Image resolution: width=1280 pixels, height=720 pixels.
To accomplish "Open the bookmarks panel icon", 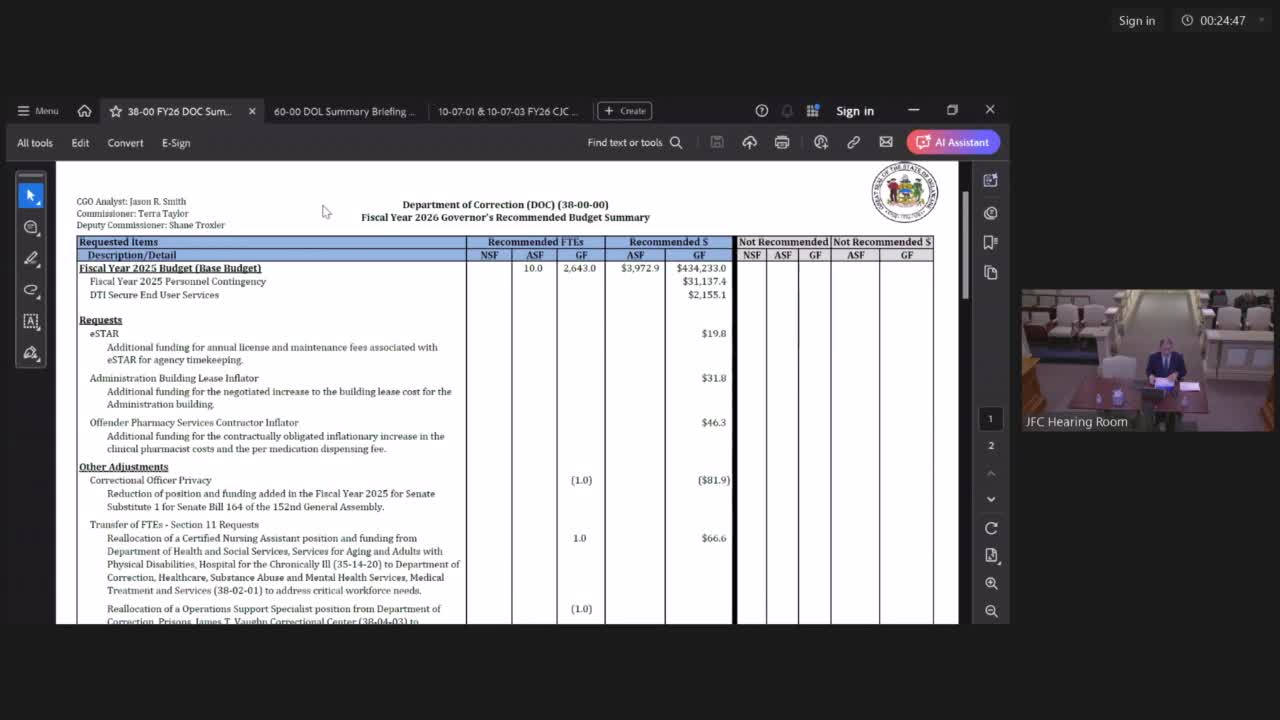I will (991, 242).
